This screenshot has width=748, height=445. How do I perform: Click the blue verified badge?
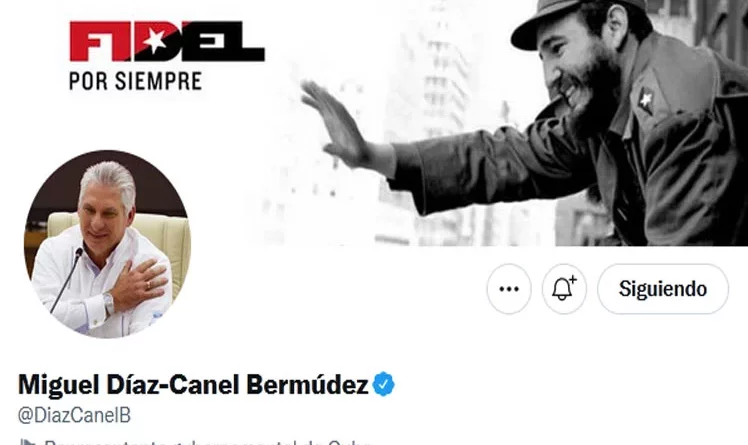[x=384, y=384]
